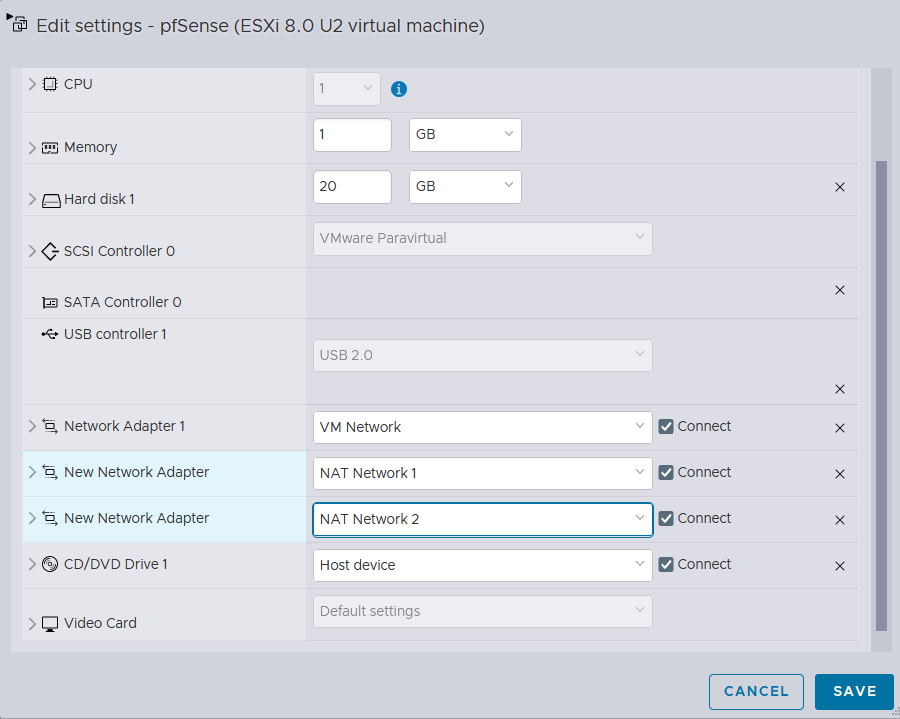Screen dimensions: 900x719
Task: Expand the NAT Network 1 adapter row
Action: coord(32,472)
